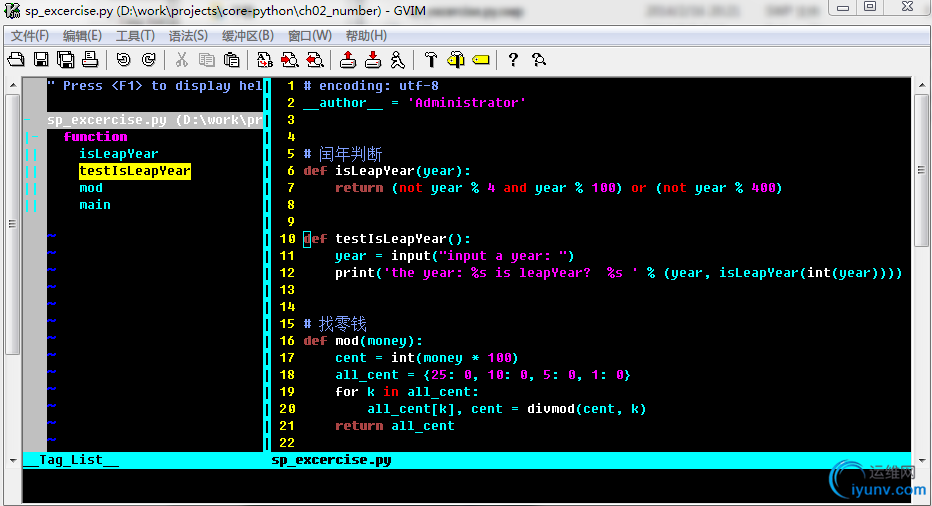Image resolution: width=932 pixels, height=506 pixels.
Task: Click the Find Next icon
Action: click(289, 59)
